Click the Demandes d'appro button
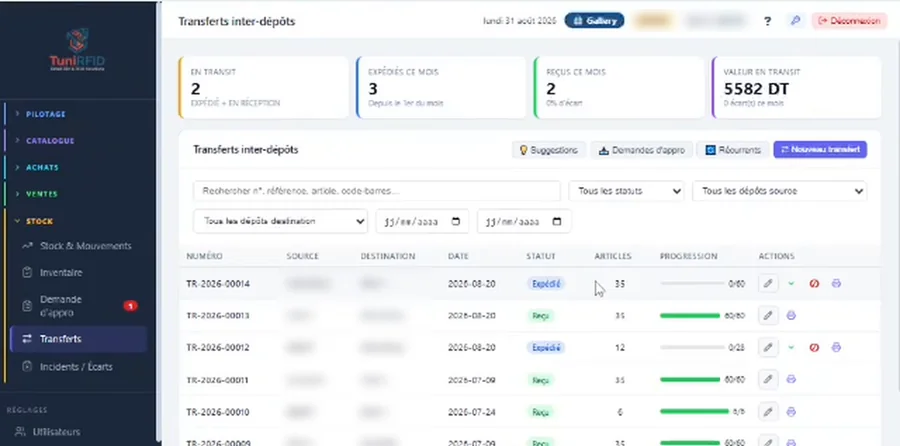The height and width of the screenshot is (446, 900). point(641,150)
